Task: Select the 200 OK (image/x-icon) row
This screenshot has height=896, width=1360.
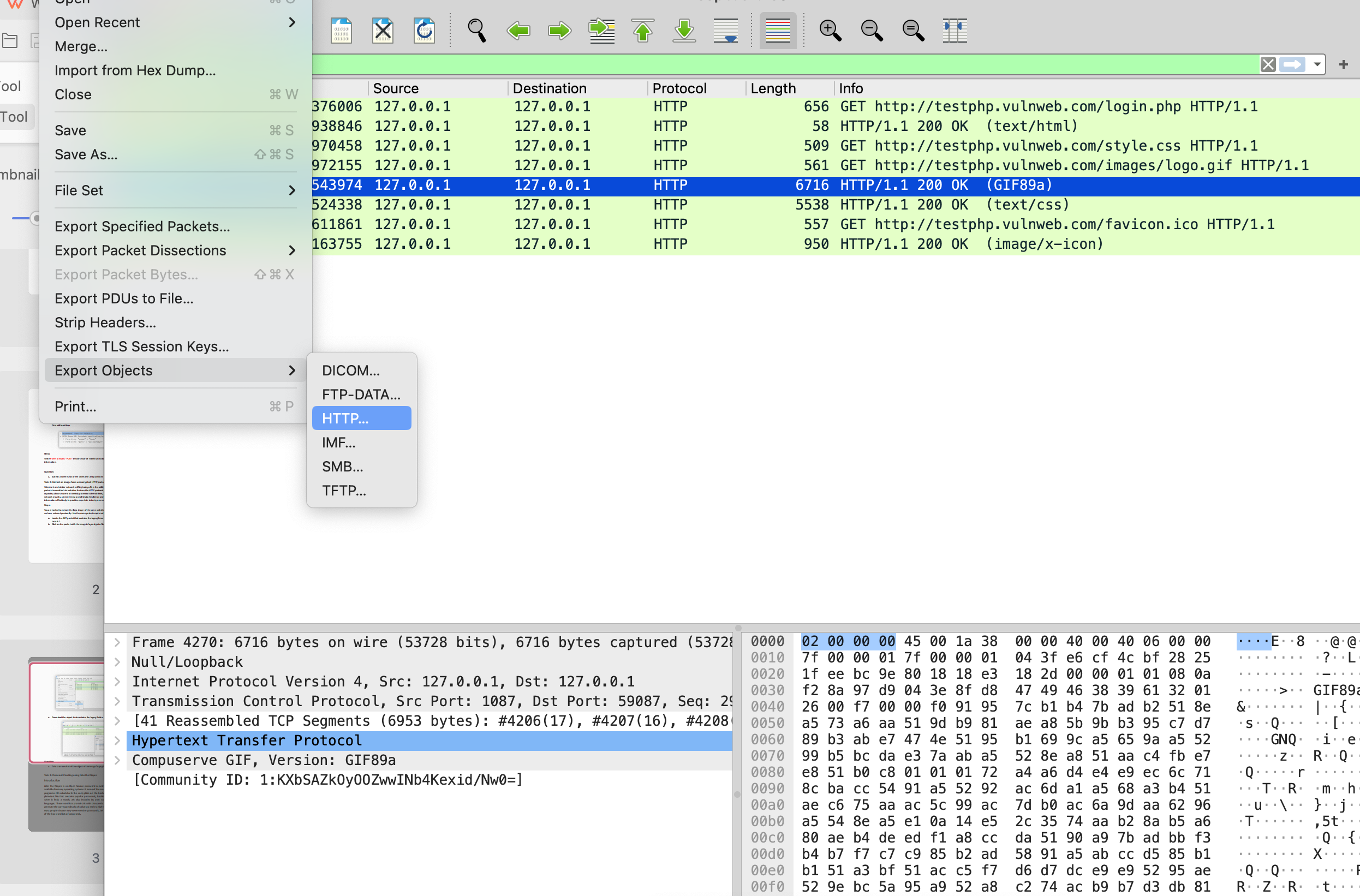Action: coord(836,244)
